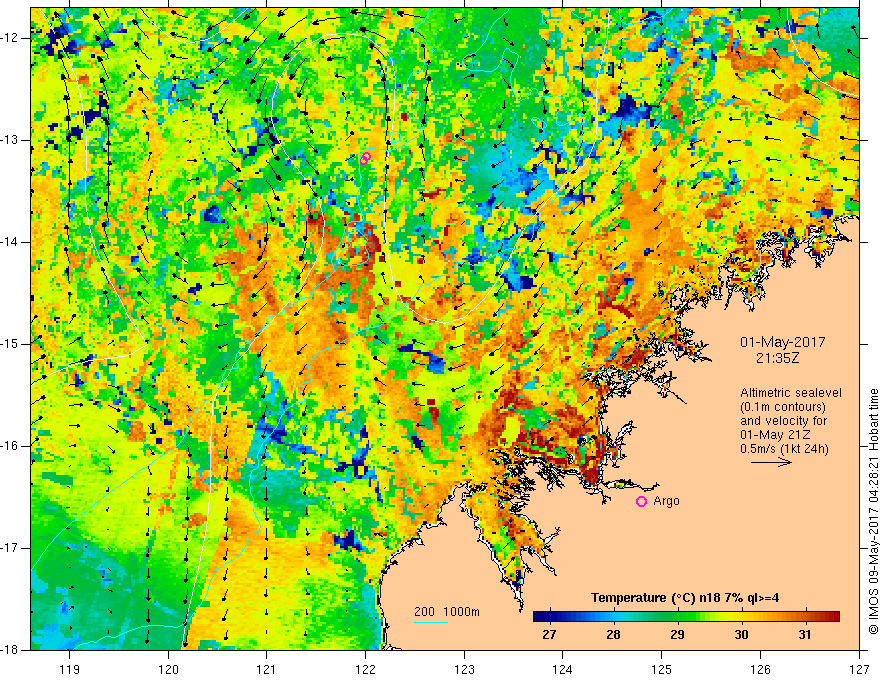Click the latitude axis label '-13'
Screen dimensions: 880x680
[10, 140]
